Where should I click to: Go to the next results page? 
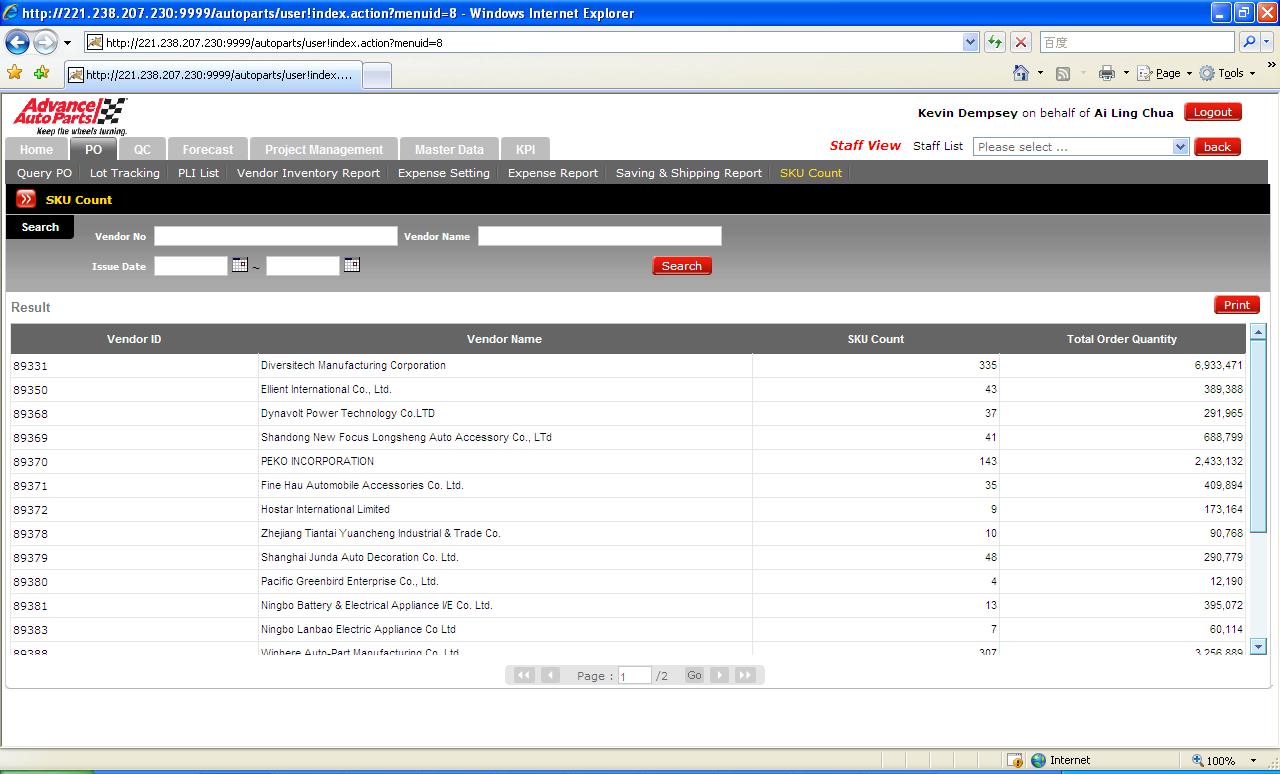click(719, 675)
